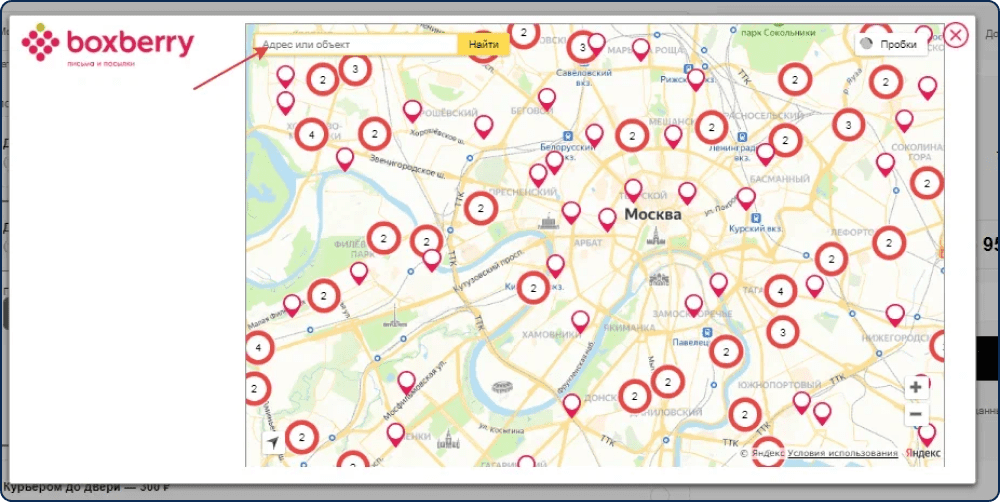Click cluster "3" near Сокольническая гора
The image size is (1000, 502).
(848, 125)
